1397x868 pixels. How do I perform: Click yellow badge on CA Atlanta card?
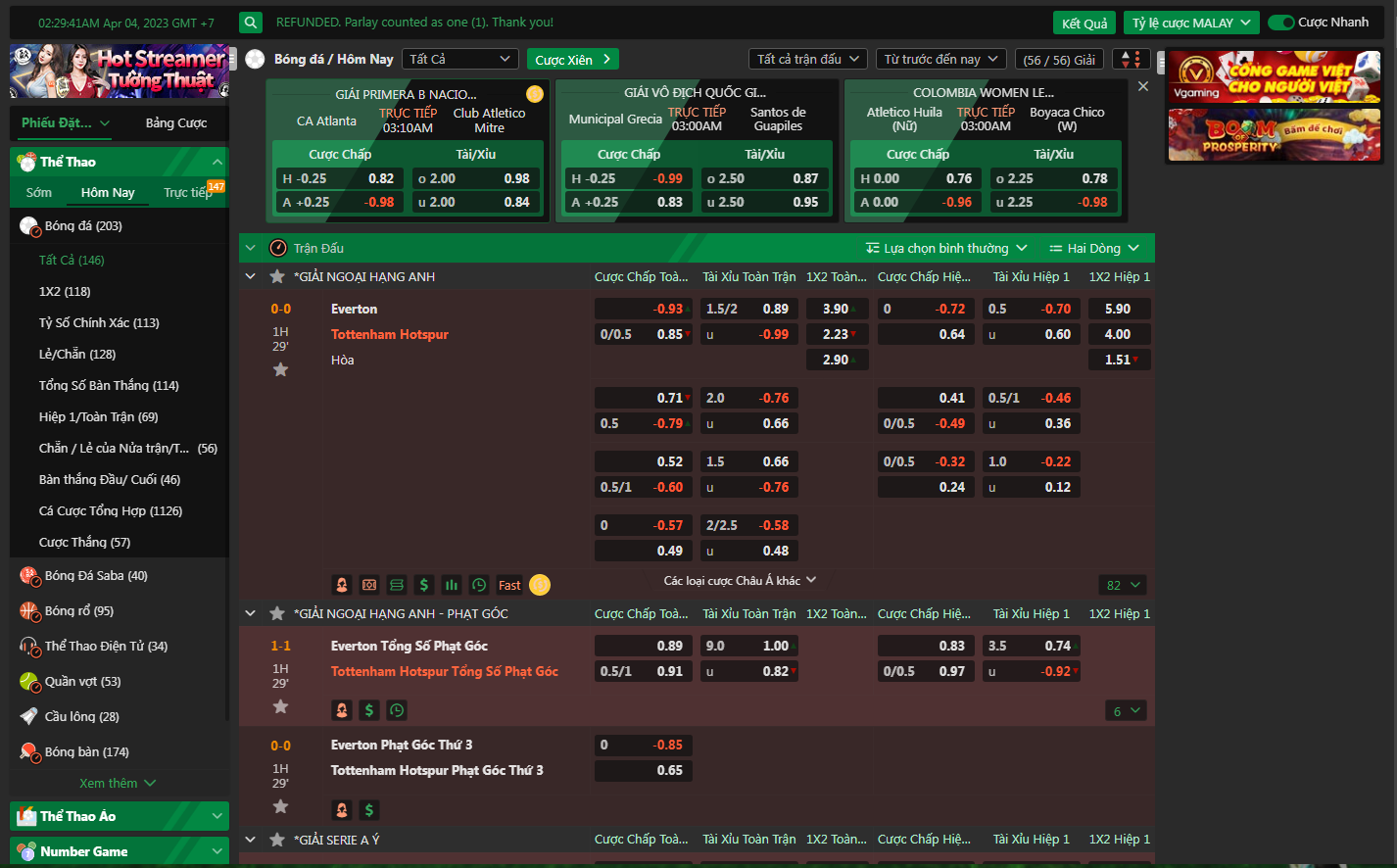tap(534, 94)
